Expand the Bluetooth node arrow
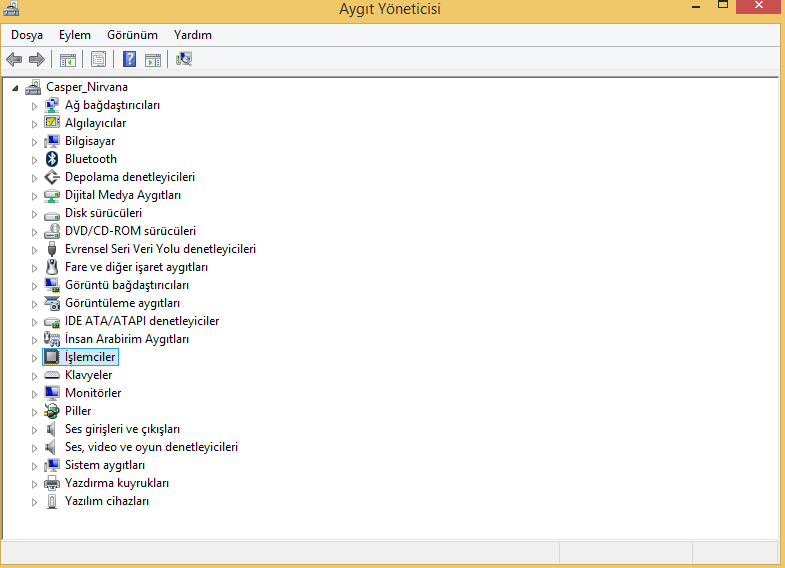Image resolution: width=785 pixels, height=568 pixels. 34,160
